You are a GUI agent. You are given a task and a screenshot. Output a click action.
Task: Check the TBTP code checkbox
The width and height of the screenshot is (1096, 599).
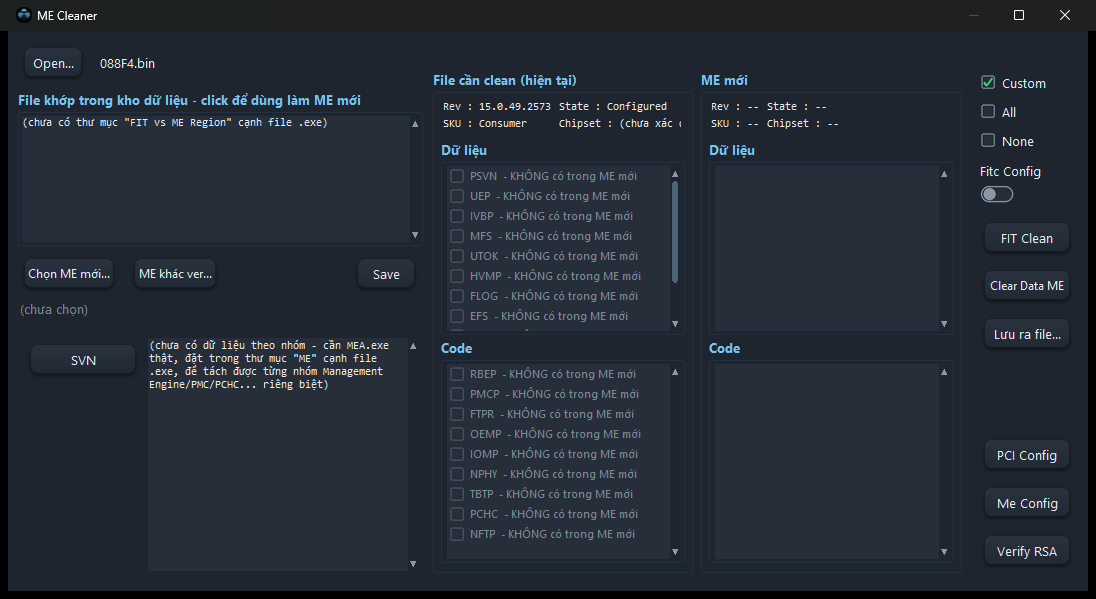[457, 494]
